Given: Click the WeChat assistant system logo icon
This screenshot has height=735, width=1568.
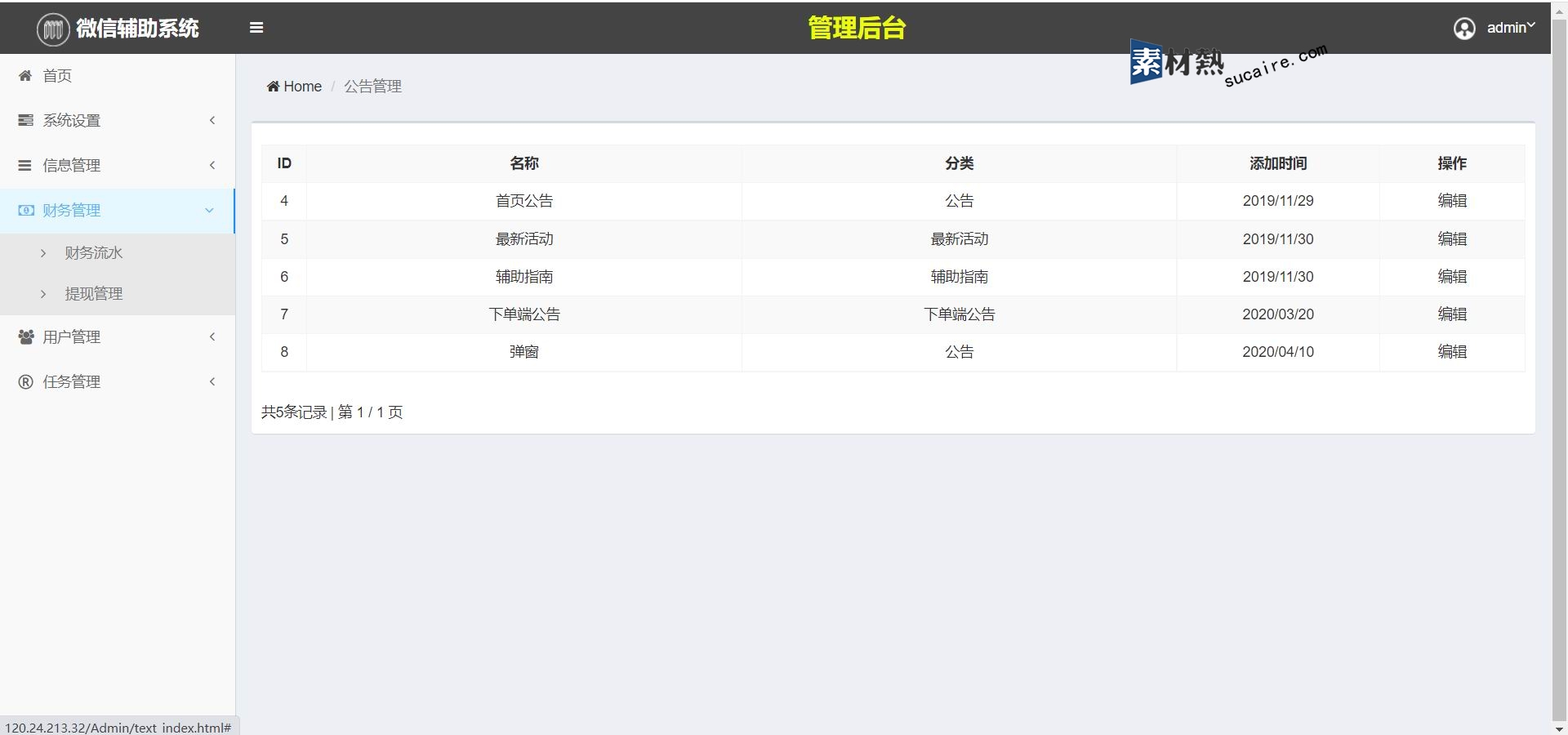Looking at the screenshot, I should pos(53,29).
